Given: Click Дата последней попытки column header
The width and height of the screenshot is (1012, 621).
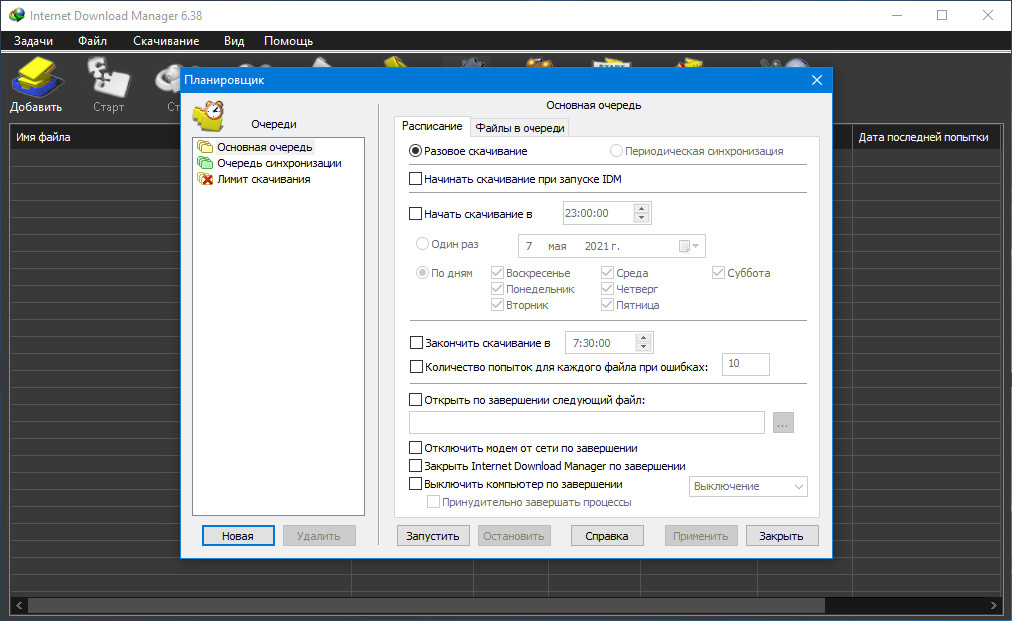Looking at the screenshot, I should [926, 137].
